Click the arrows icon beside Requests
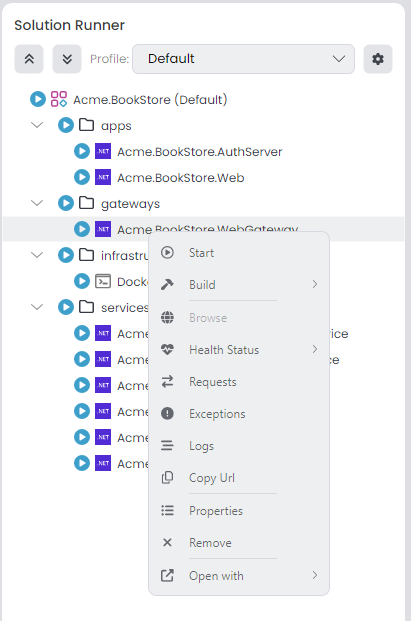This screenshot has height=621, width=411. click(x=167, y=381)
